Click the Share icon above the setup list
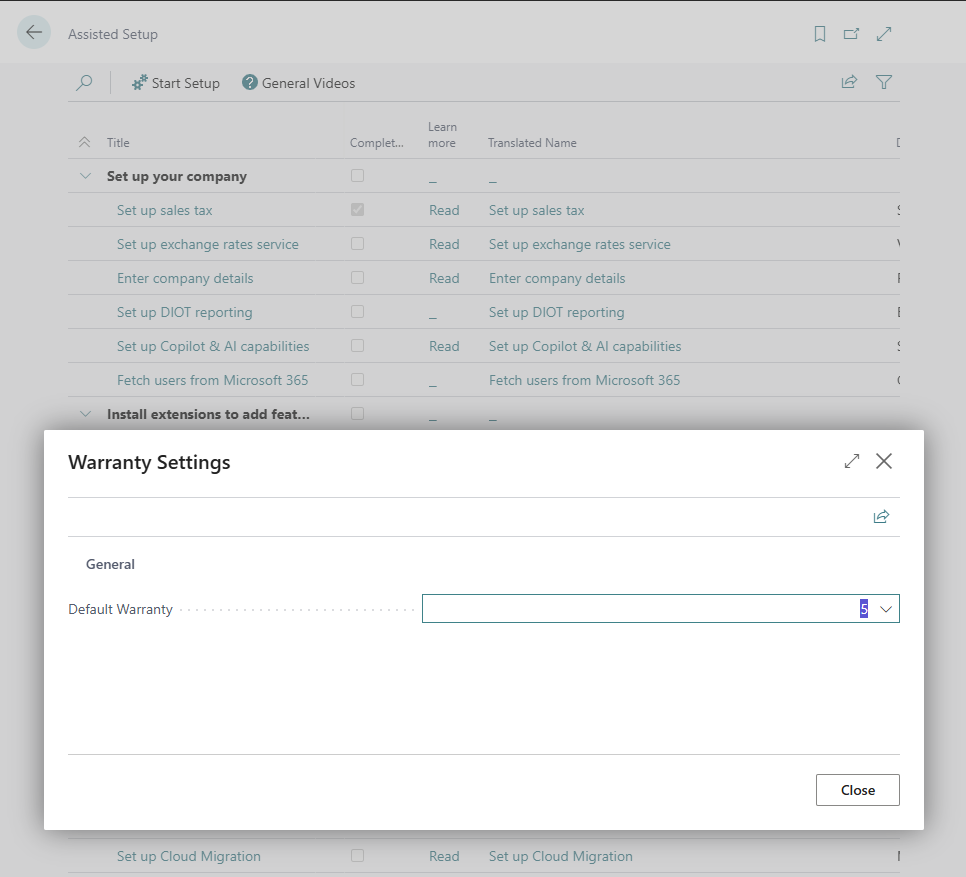966x877 pixels. (849, 82)
